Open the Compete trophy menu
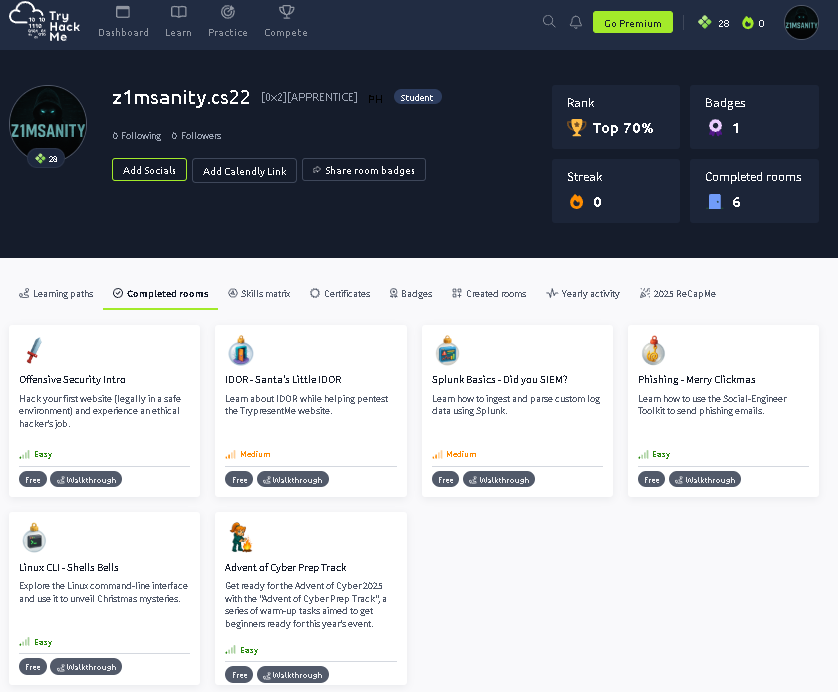Image resolution: width=838 pixels, height=692 pixels. tap(286, 22)
